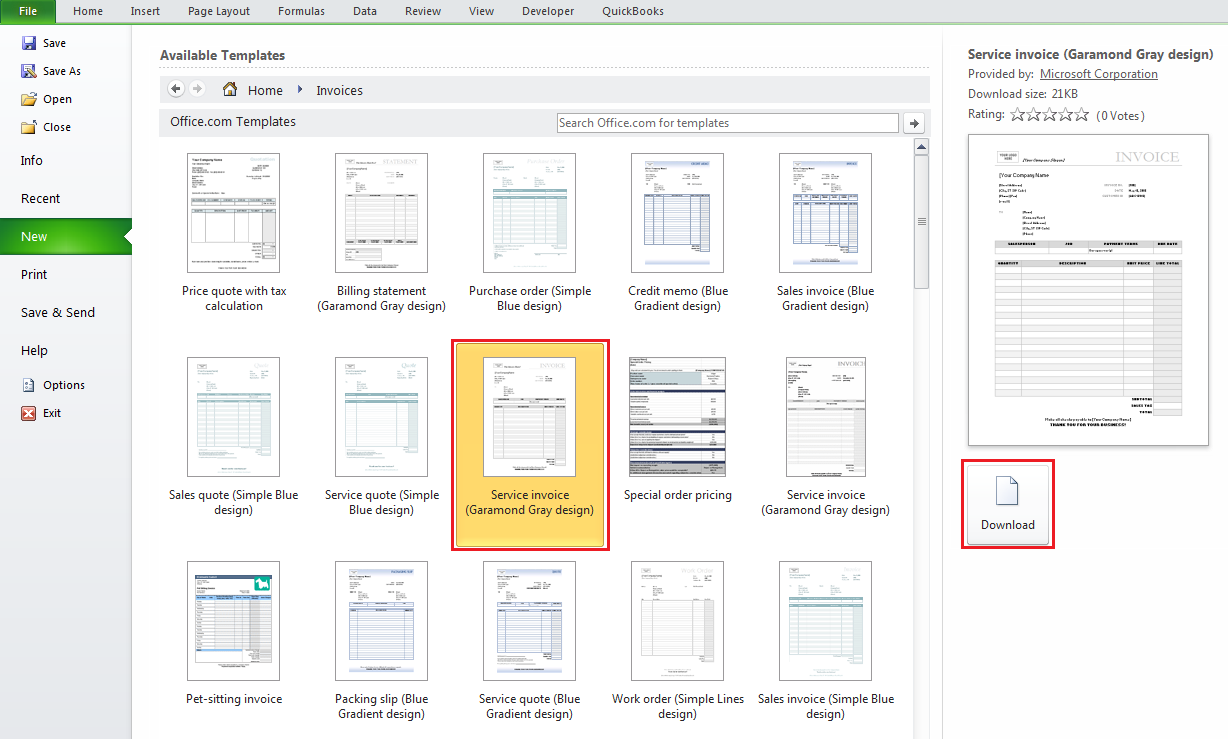The height and width of the screenshot is (739, 1228).
Task: Click the Microsoft Corporation link
Action: (1099, 74)
